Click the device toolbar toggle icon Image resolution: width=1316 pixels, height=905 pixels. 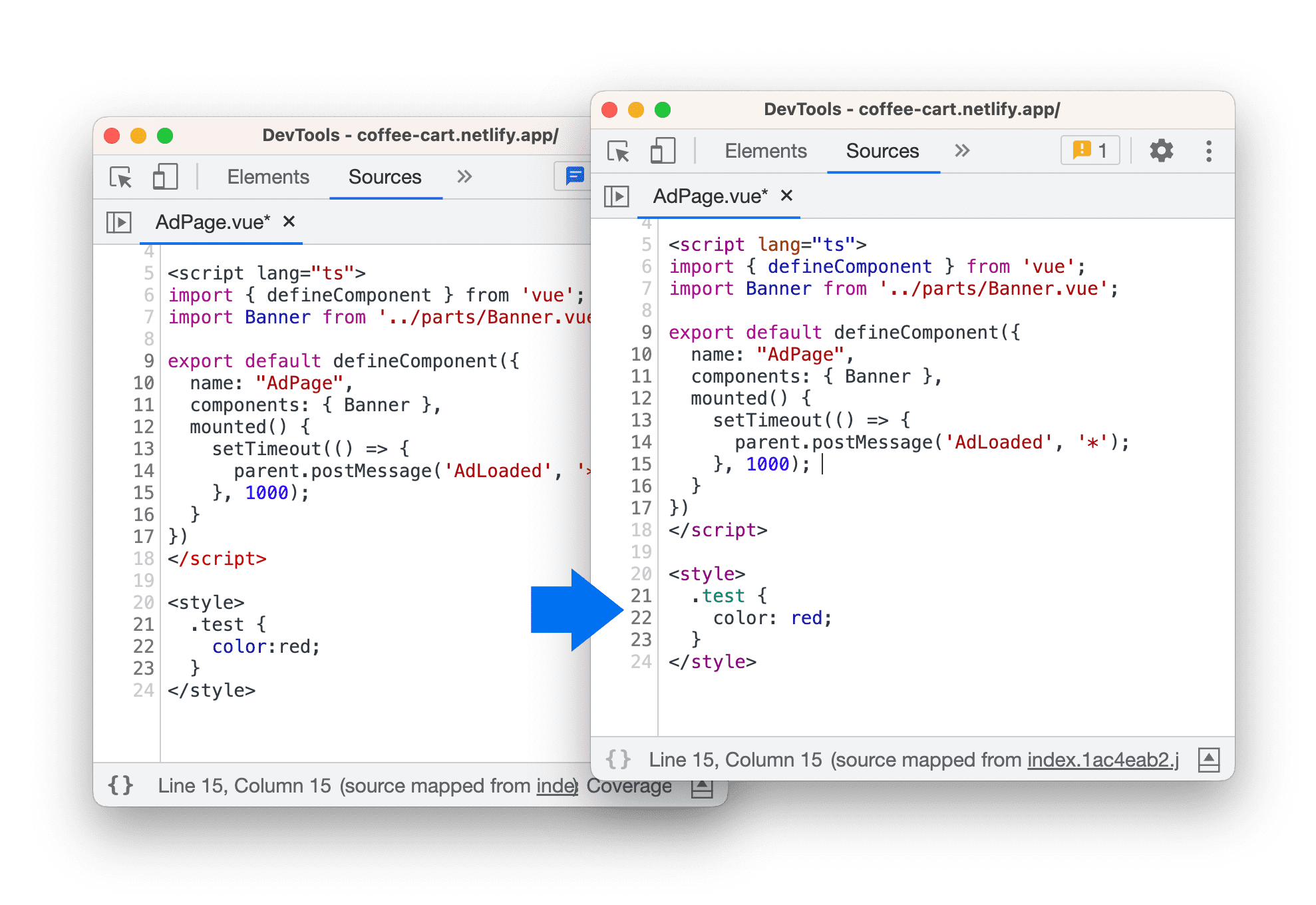point(660,152)
